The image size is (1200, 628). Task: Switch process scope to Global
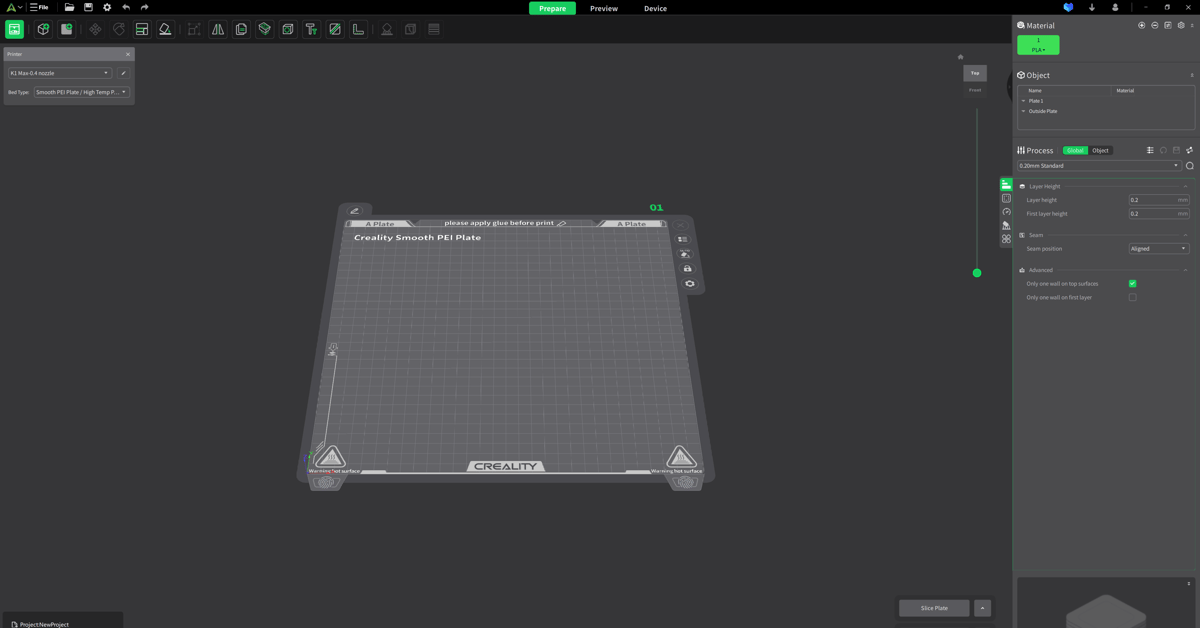[1075, 150]
